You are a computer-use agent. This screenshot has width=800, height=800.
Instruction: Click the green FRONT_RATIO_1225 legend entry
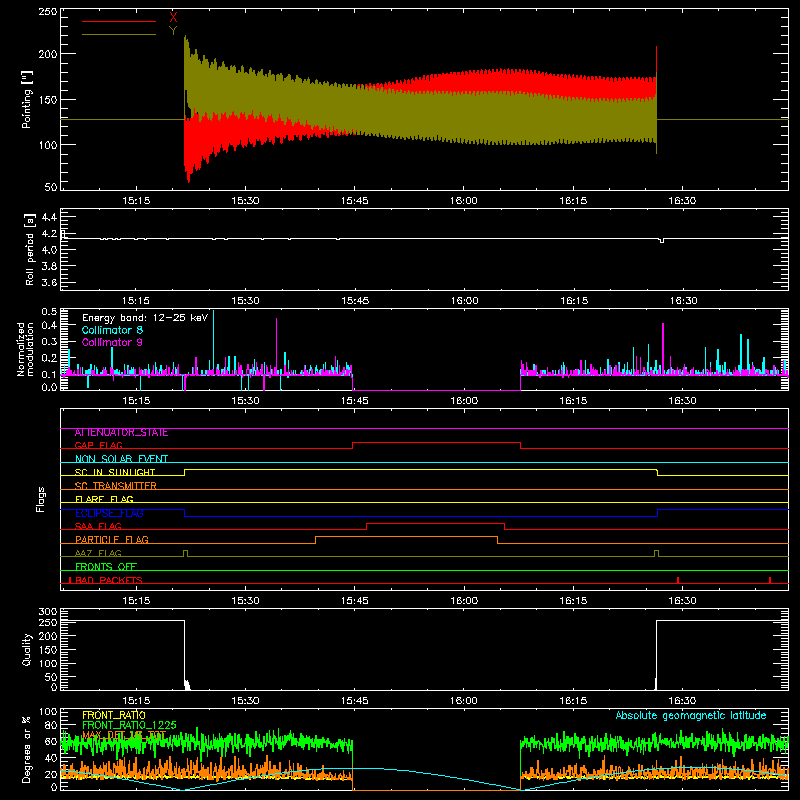pyautogui.click(x=130, y=725)
